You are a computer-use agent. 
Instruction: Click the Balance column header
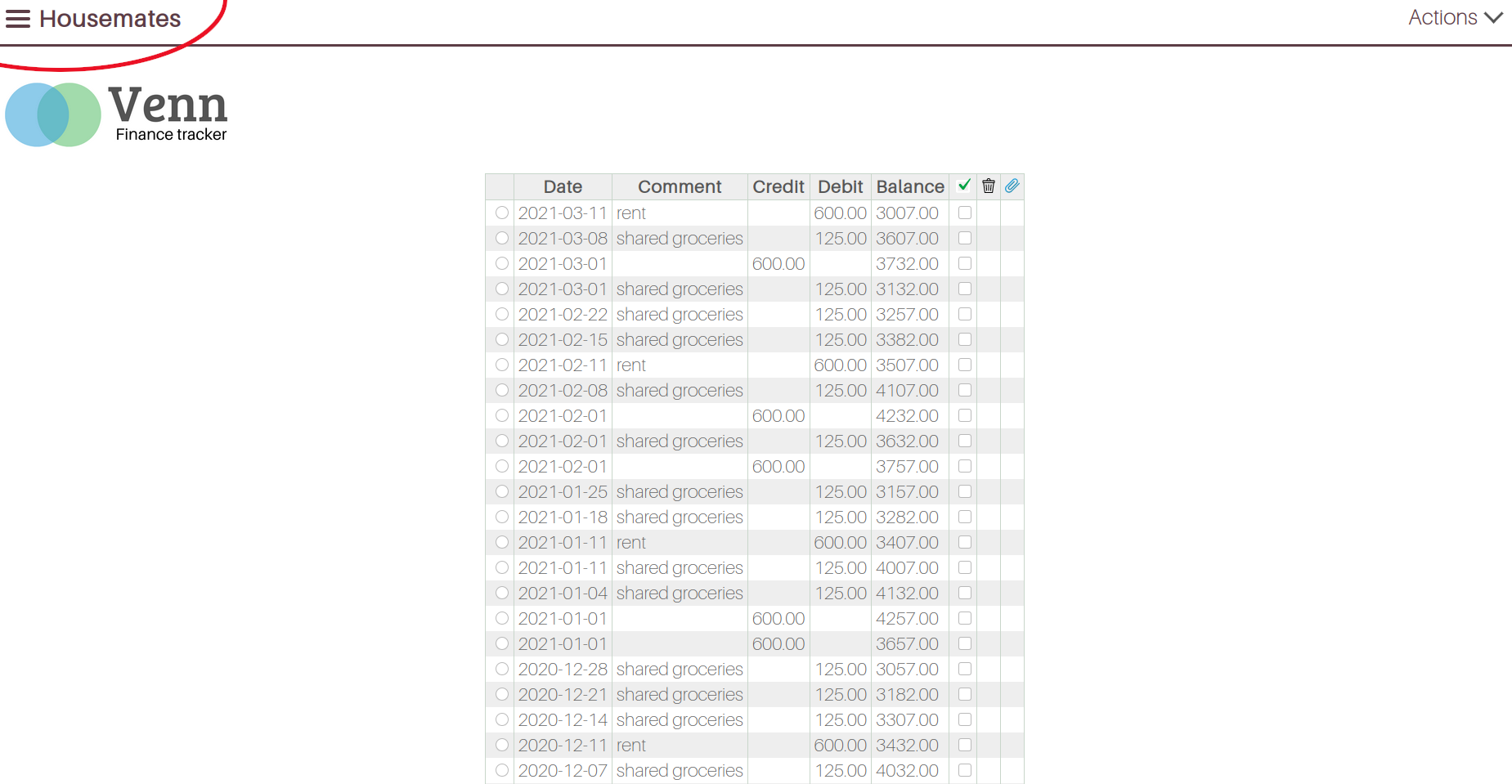tap(909, 186)
